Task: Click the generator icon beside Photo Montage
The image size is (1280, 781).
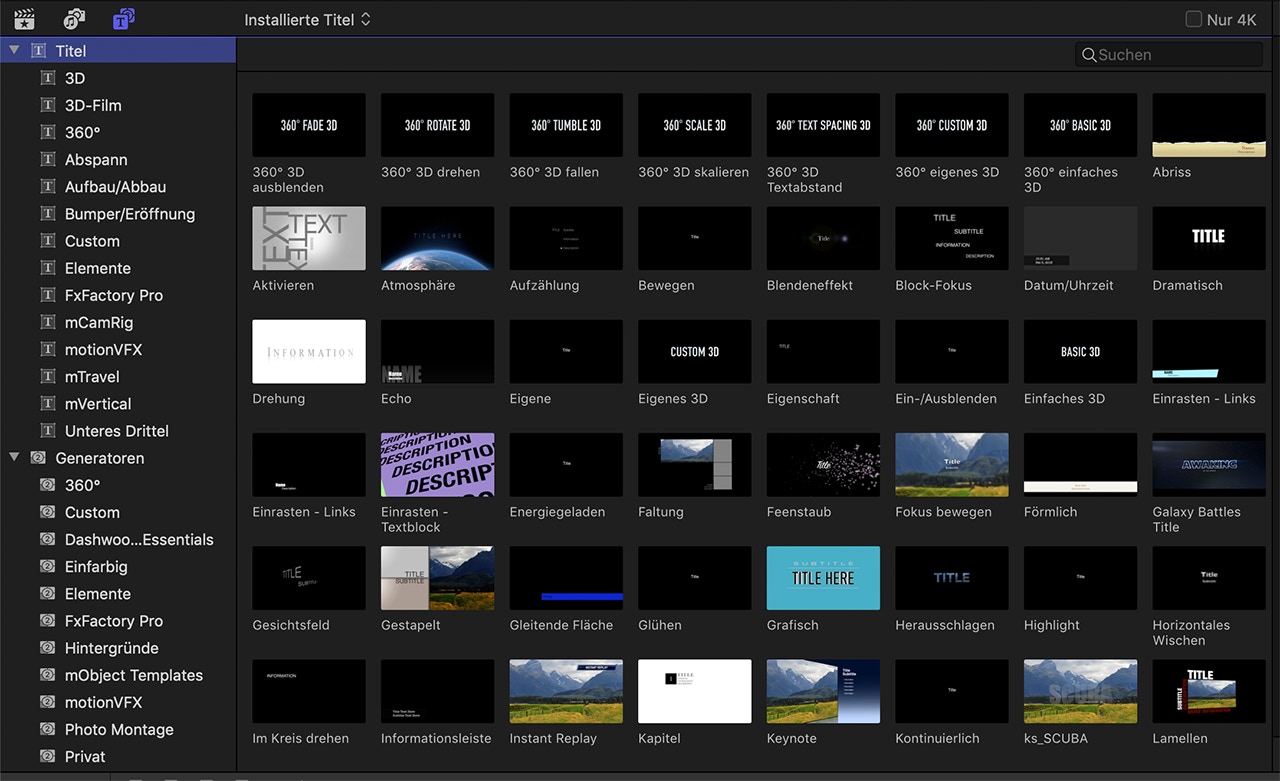Action: click(x=47, y=729)
